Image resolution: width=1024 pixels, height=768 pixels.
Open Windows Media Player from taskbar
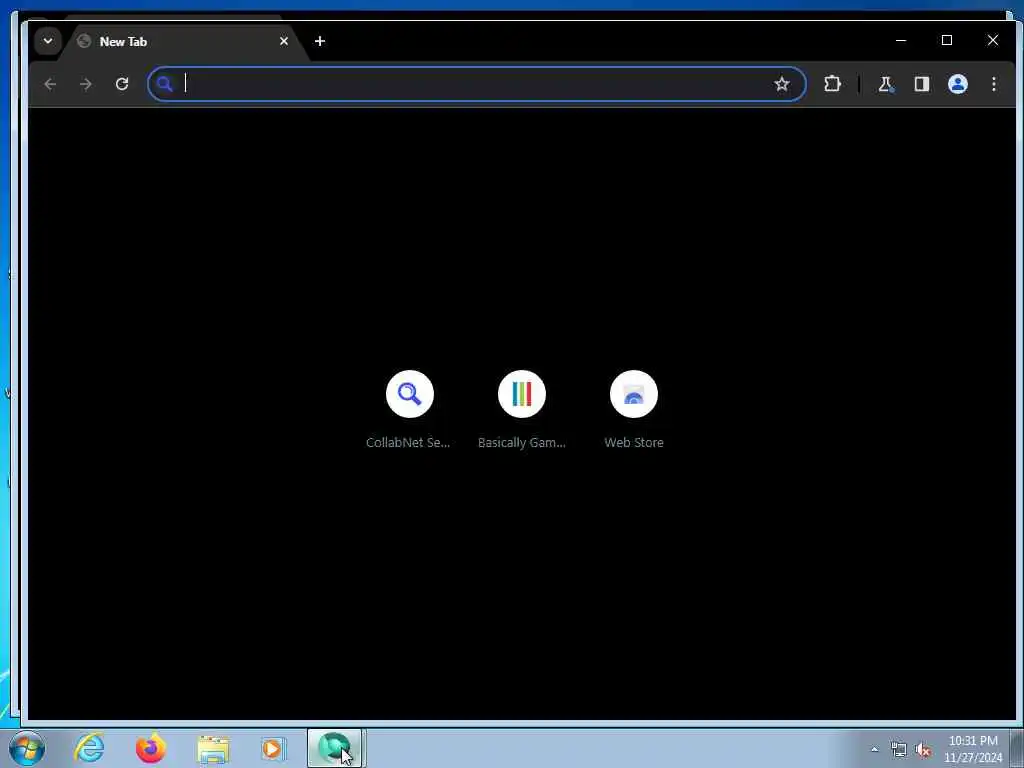click(x=272, y=748)
